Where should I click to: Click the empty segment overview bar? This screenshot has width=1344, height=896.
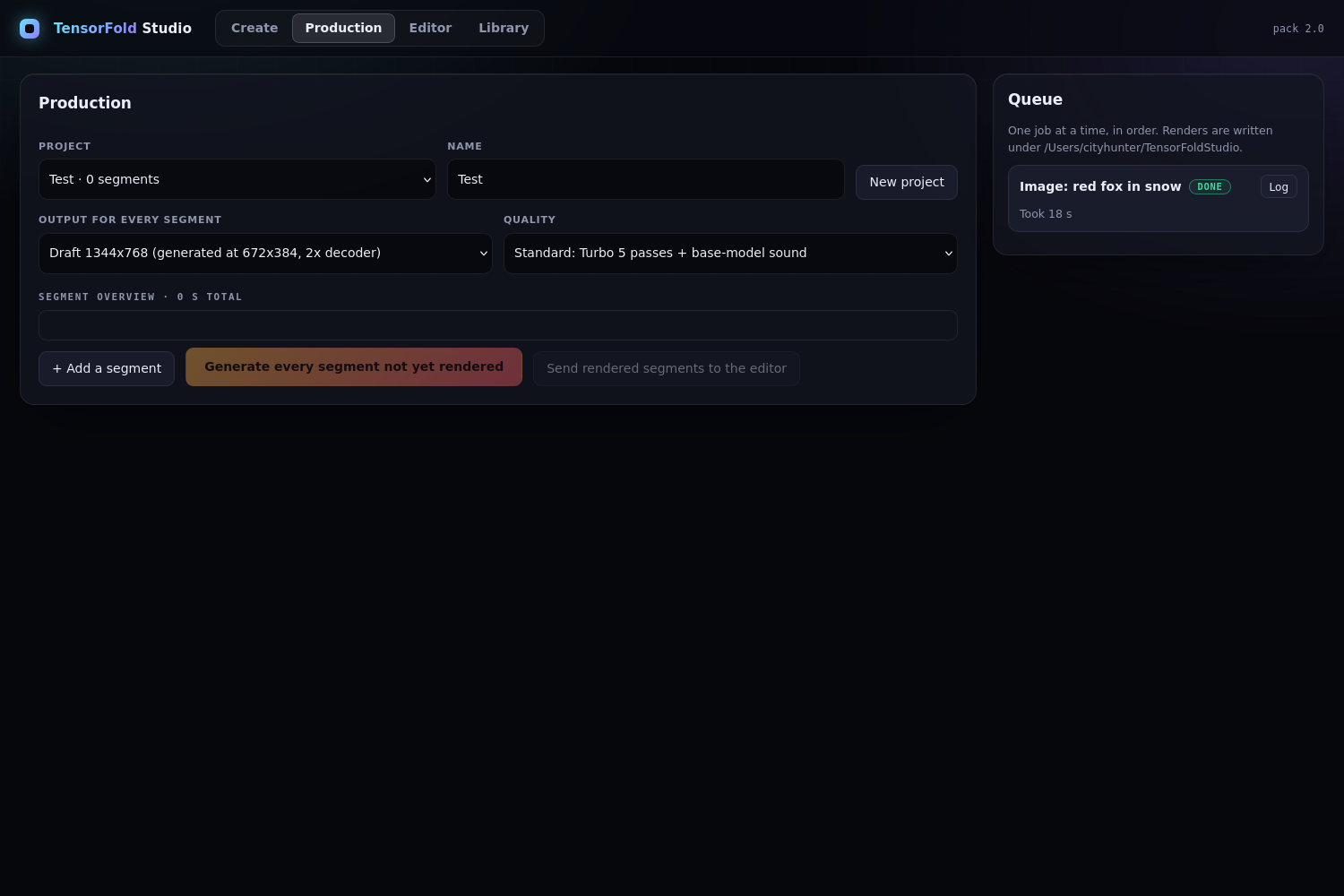coord(498,325)
